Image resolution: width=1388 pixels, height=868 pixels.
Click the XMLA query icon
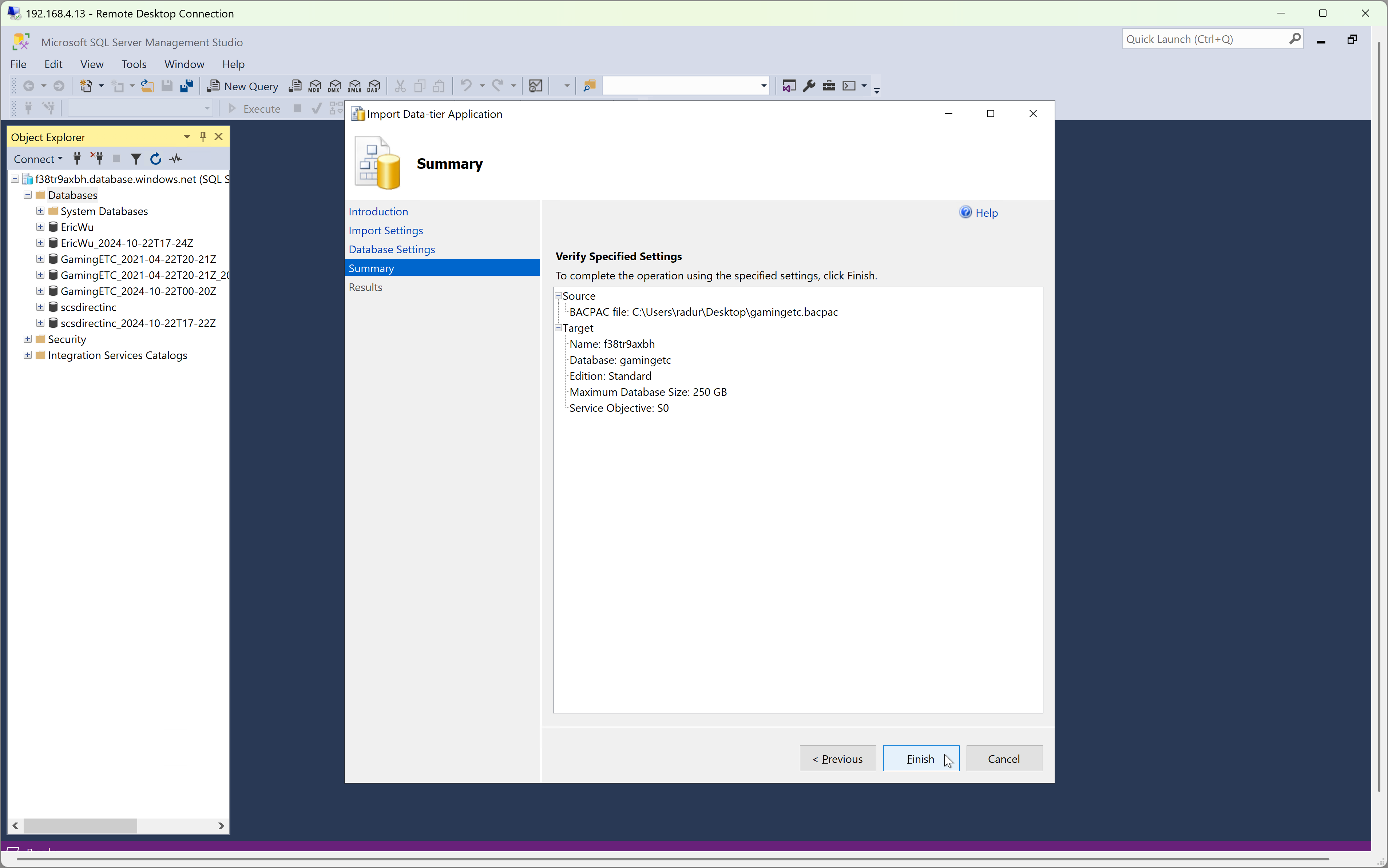[355, 86]
